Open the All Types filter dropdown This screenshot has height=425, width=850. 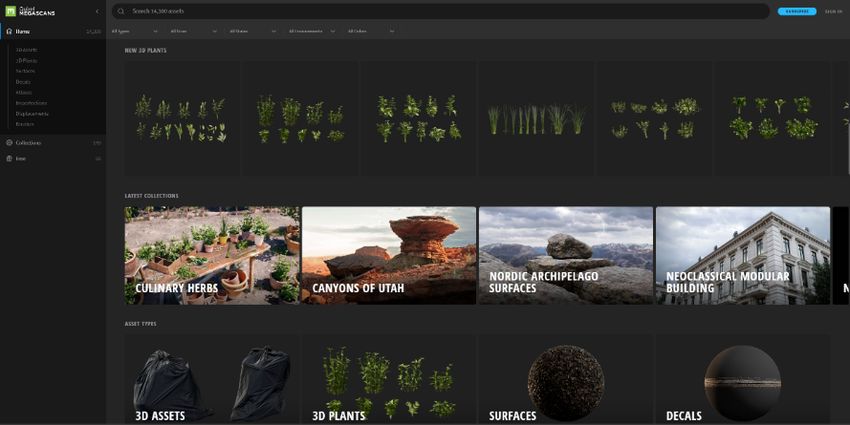tap(134, 31)
